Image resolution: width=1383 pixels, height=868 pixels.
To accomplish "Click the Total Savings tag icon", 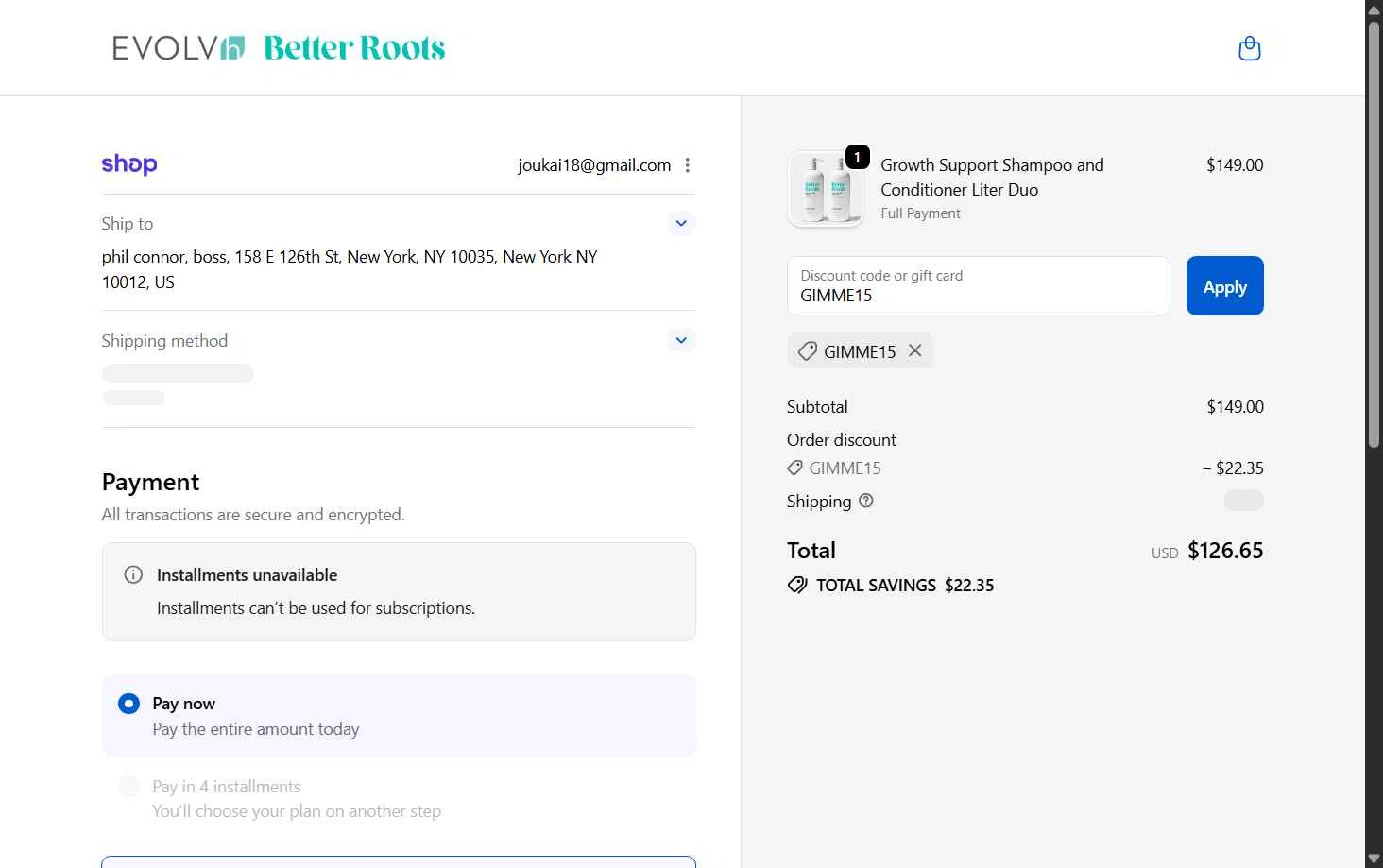I will pyautogui.click(x=797, y=585).
